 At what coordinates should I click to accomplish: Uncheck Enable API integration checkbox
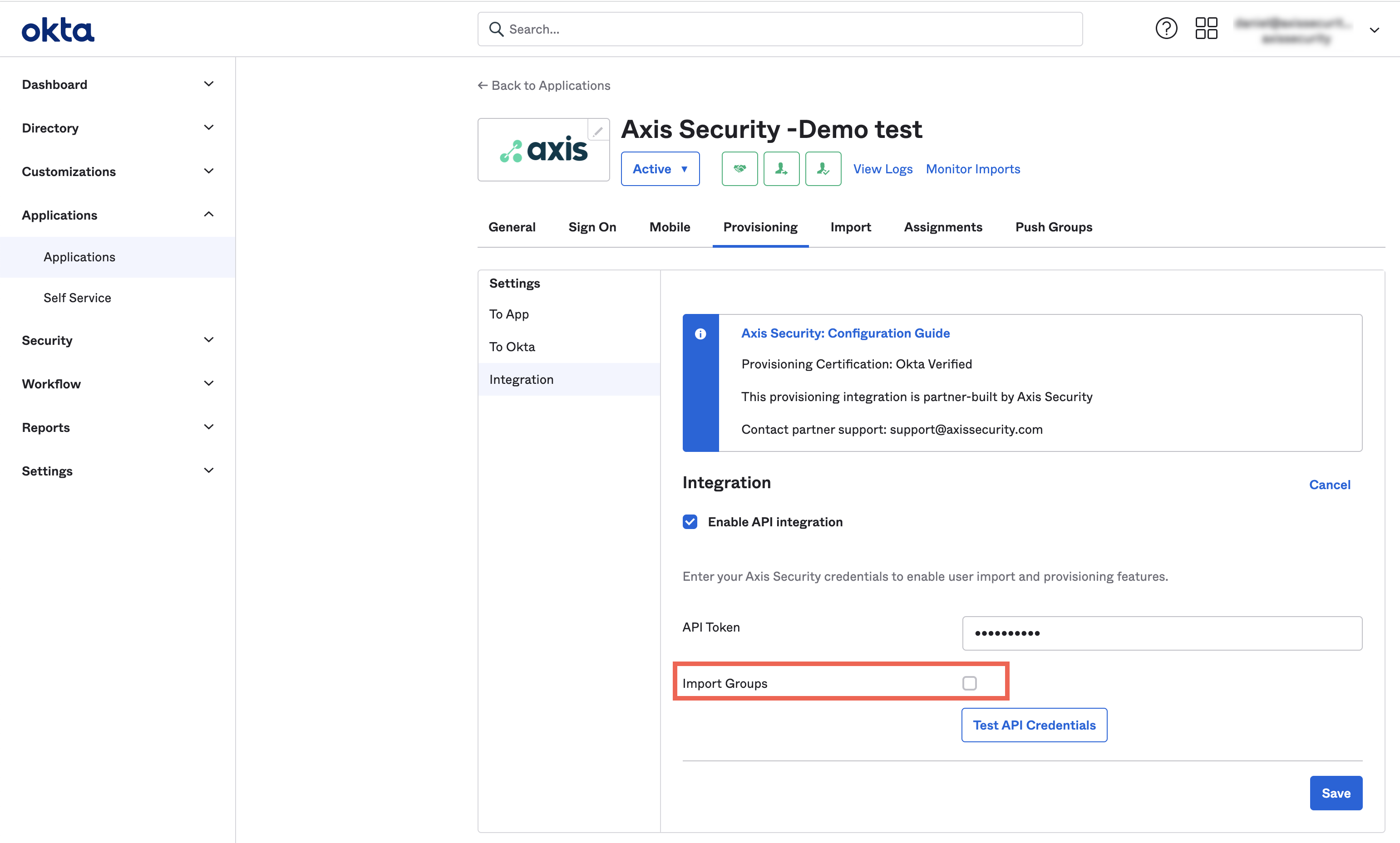[x=690, y=522]
